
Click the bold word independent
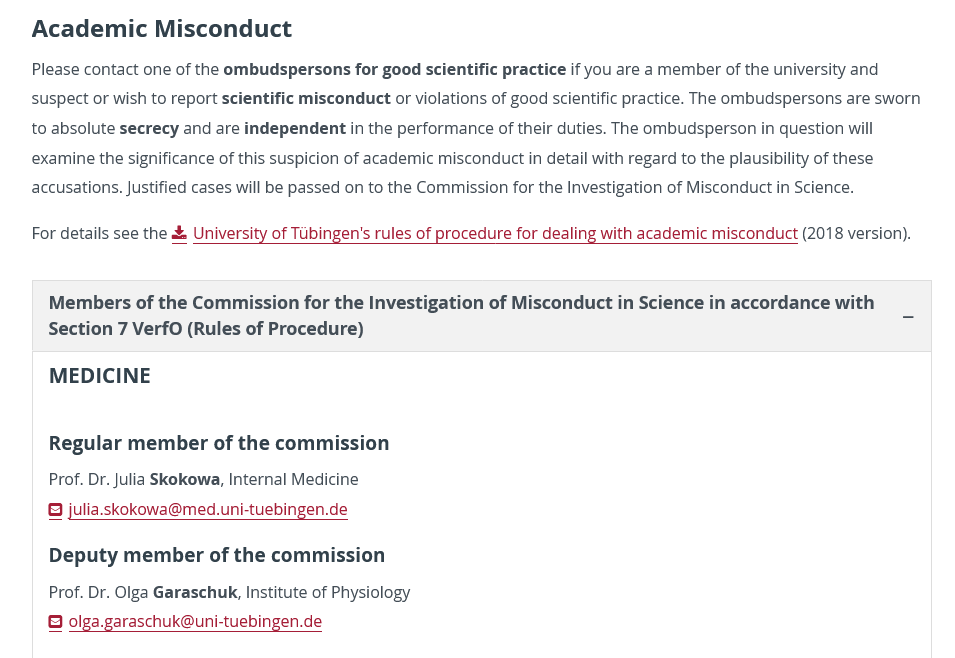[x=295, y=128]
